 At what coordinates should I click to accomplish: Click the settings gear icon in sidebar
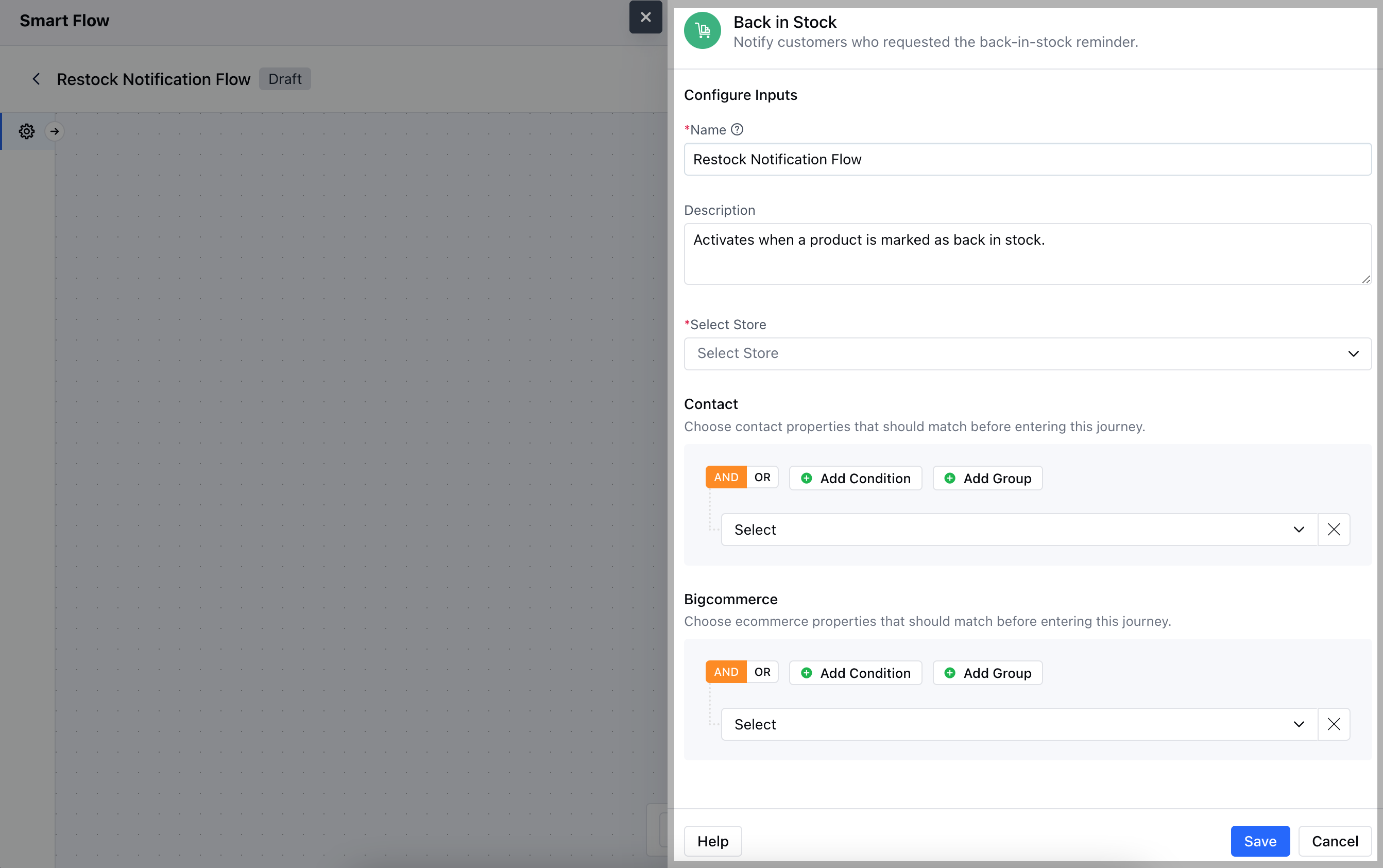26,131
